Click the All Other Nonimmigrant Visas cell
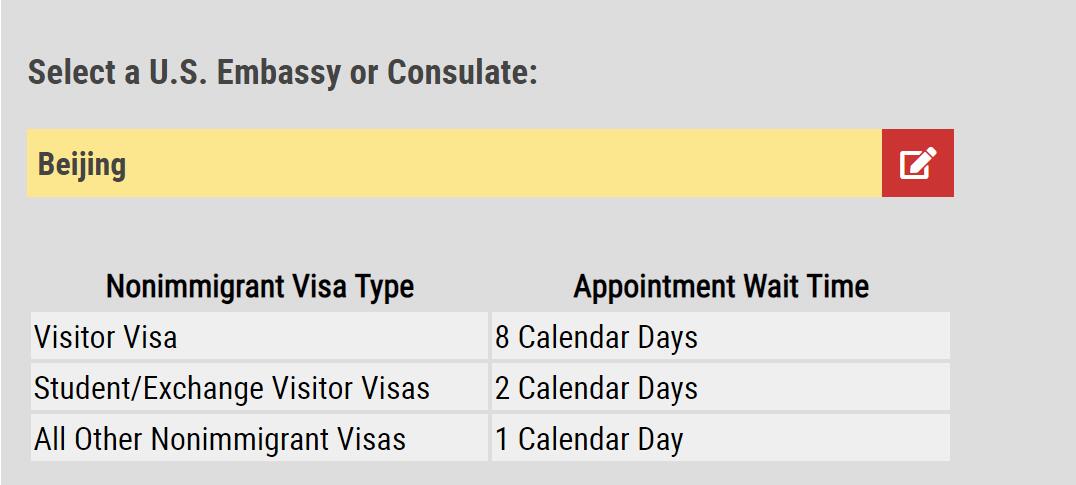 (x=259, y=438)
